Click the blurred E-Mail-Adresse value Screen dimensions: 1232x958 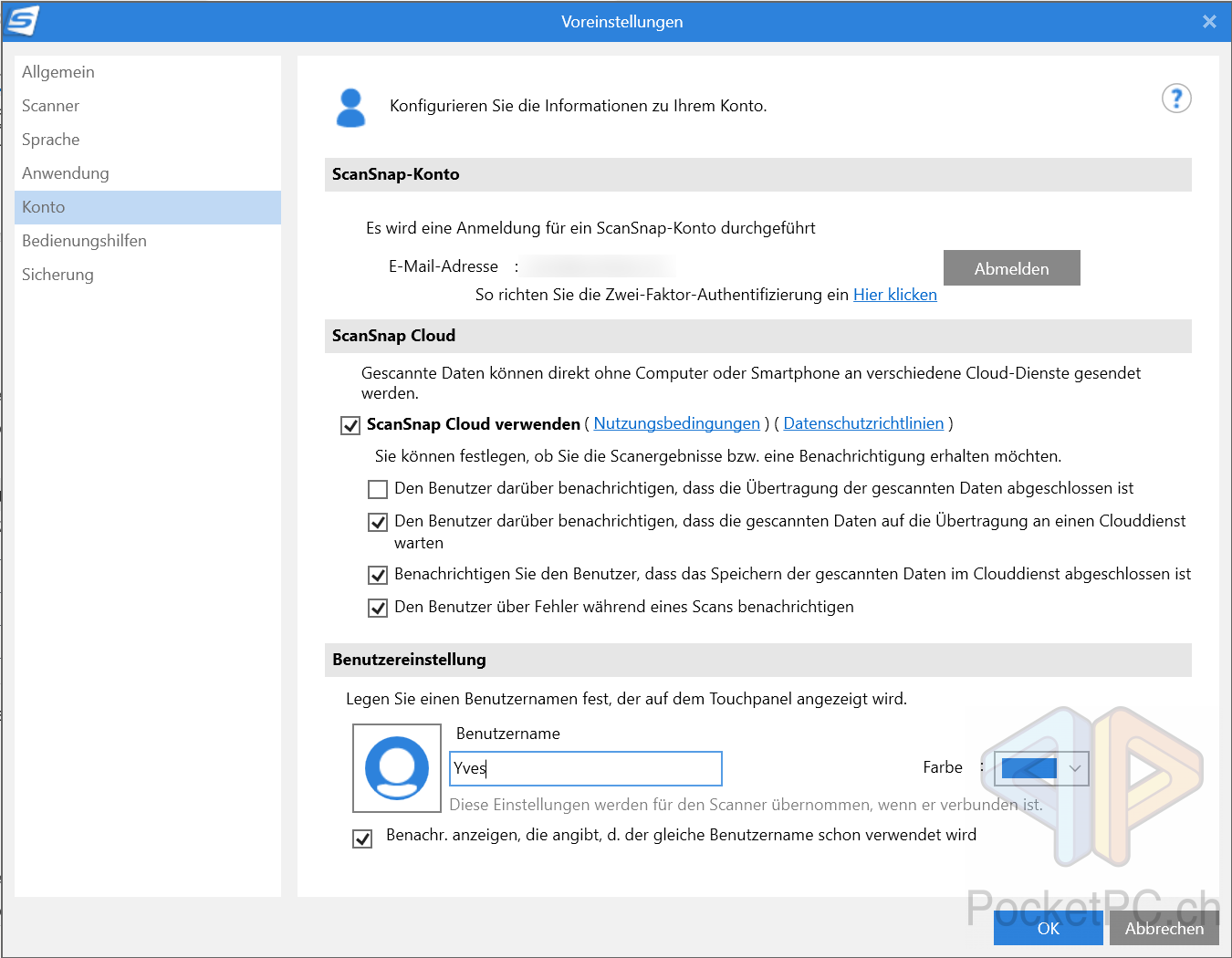click(x=600, y=266)
